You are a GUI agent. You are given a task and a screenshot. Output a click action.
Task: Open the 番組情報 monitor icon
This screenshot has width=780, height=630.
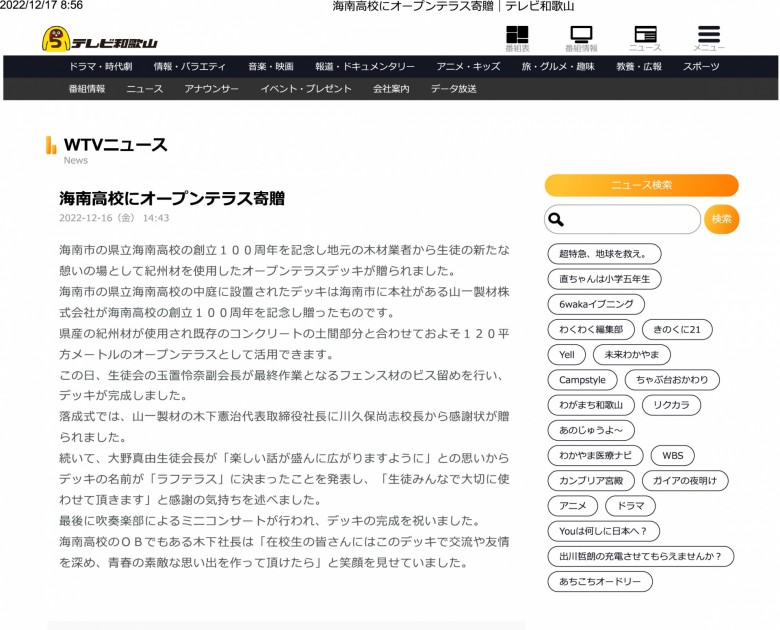[581, 39]
